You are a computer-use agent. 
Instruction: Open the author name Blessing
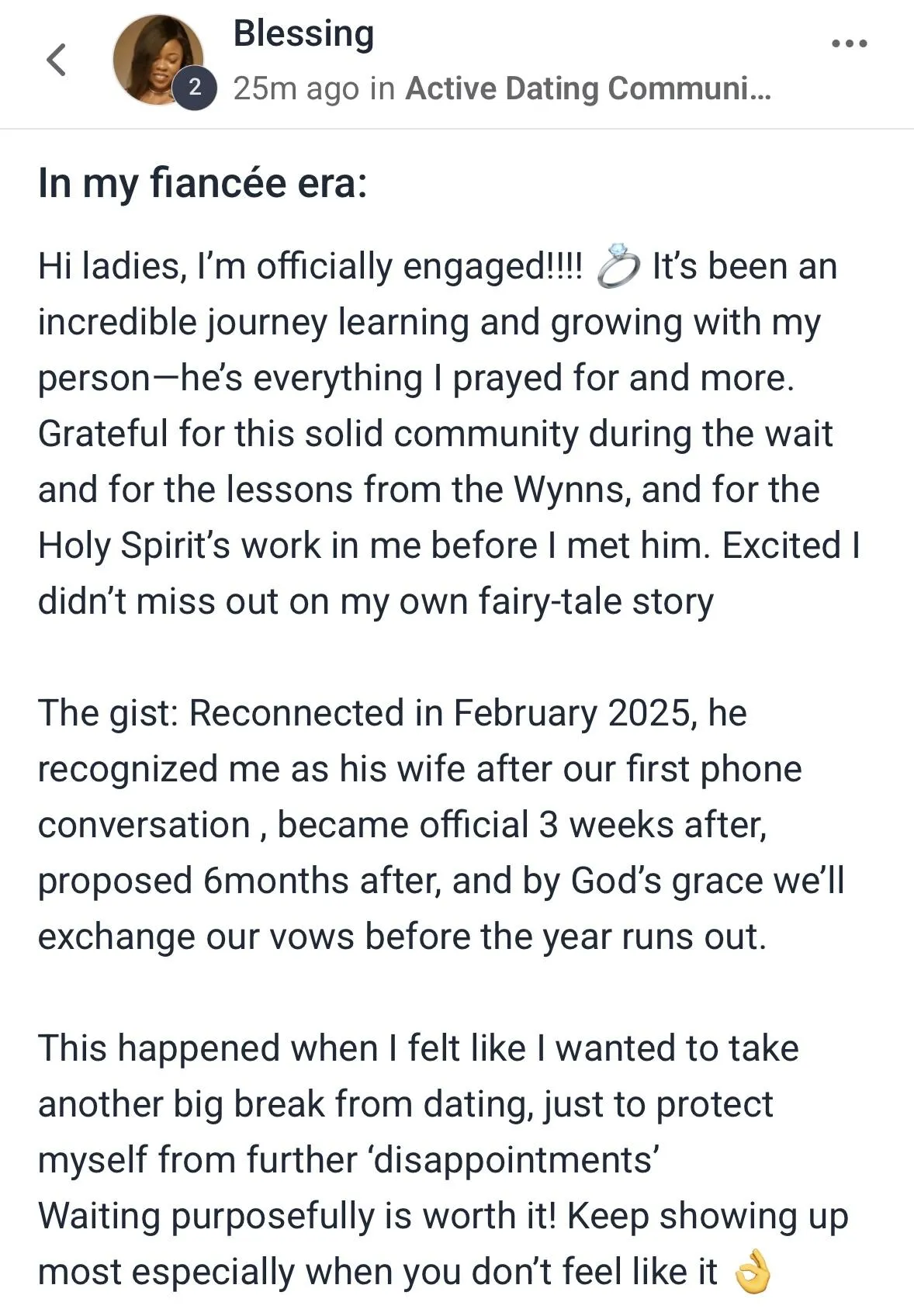click(303, 34)
